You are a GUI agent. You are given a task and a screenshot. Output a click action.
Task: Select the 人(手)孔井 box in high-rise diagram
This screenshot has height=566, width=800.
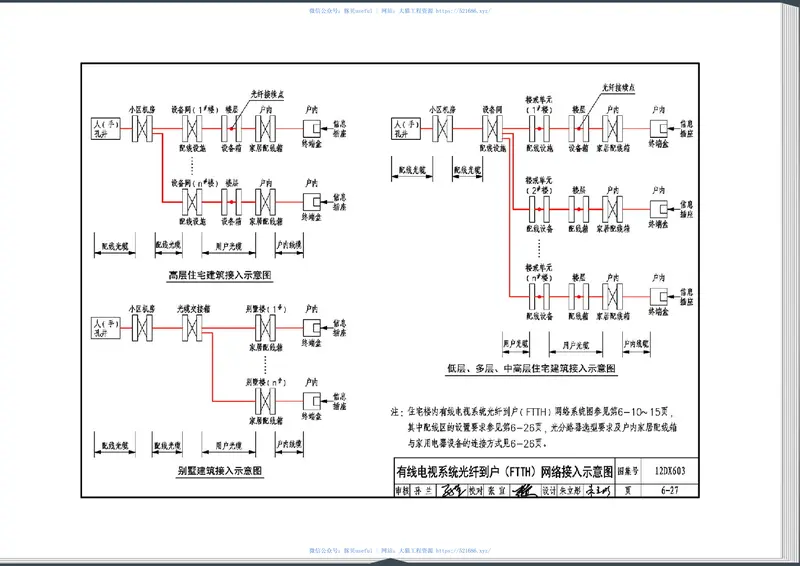tap(101, 129)
